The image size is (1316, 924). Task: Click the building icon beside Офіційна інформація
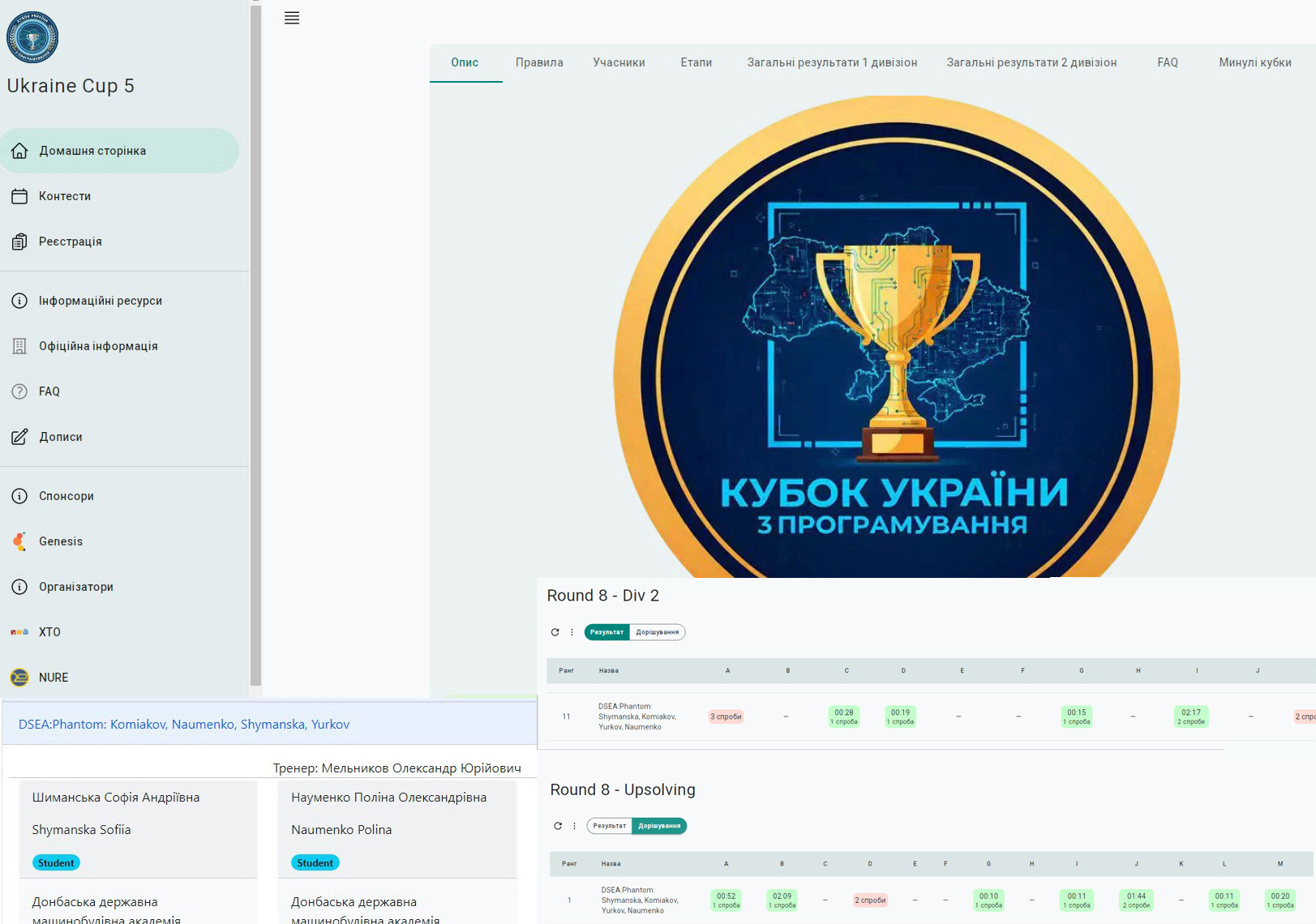19,346
